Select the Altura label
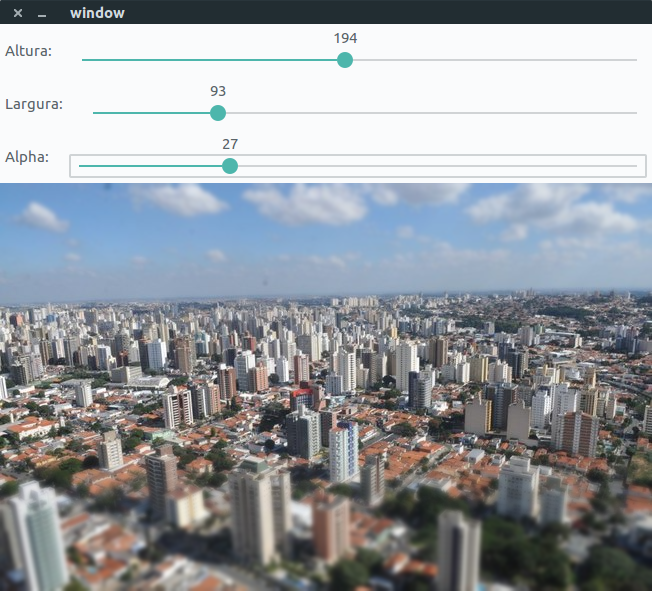Viewport: 652px width, 591px height. 29,51
